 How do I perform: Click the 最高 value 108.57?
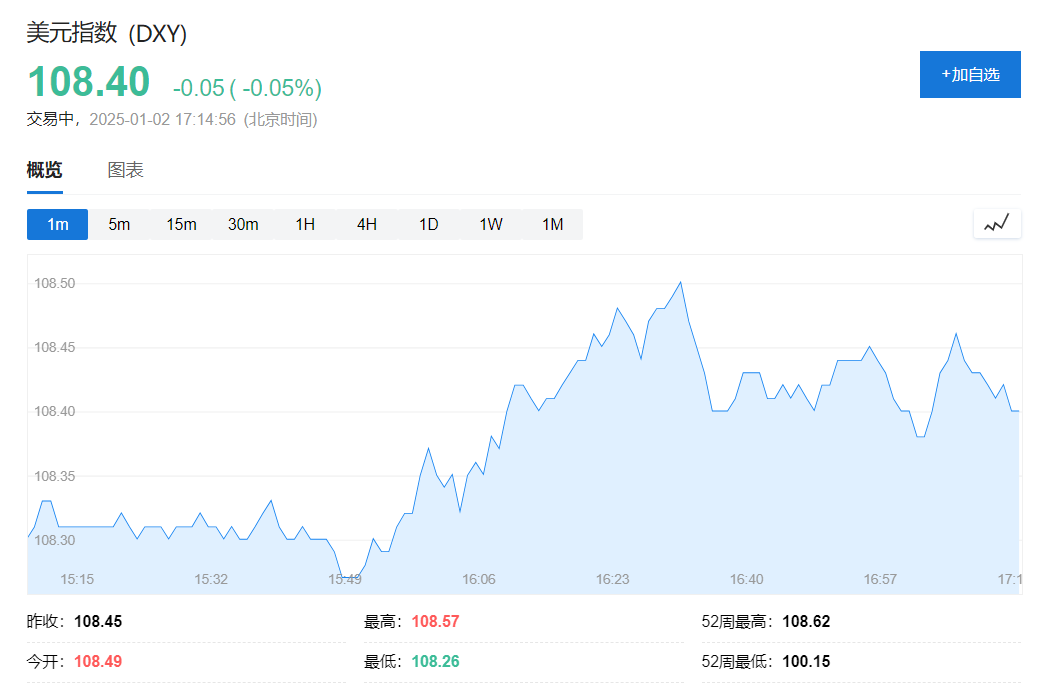point(435,620)
